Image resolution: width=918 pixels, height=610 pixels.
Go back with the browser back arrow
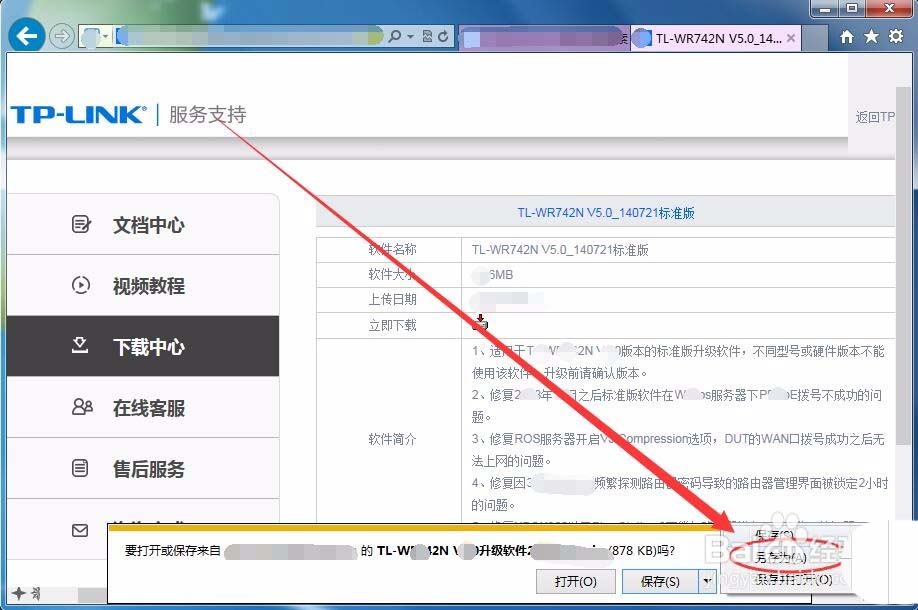tap(27, 36)
